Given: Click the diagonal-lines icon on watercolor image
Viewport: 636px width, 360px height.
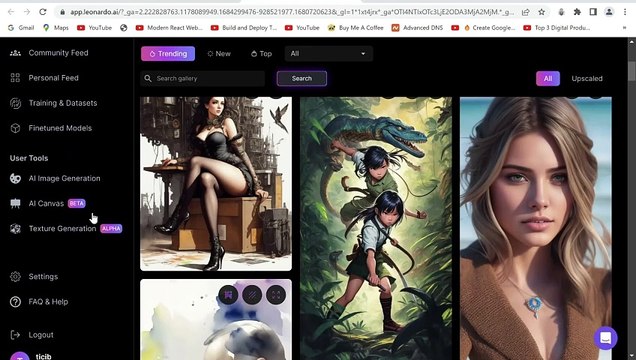Looking at the screenshot, I should [x=252, y=295].
